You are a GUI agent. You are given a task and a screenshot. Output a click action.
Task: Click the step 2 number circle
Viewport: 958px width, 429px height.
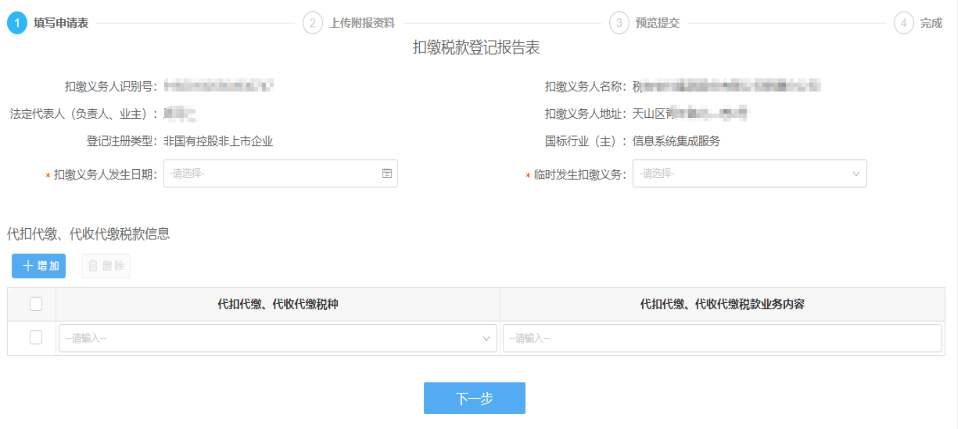click(x=313, y=23)
